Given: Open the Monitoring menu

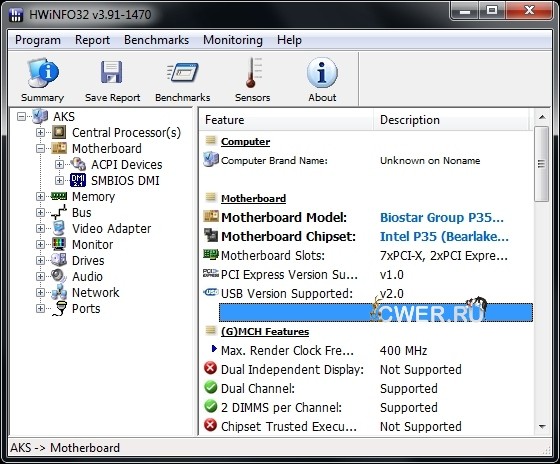Looking at the screenshot, I should (x=233, y=40).
